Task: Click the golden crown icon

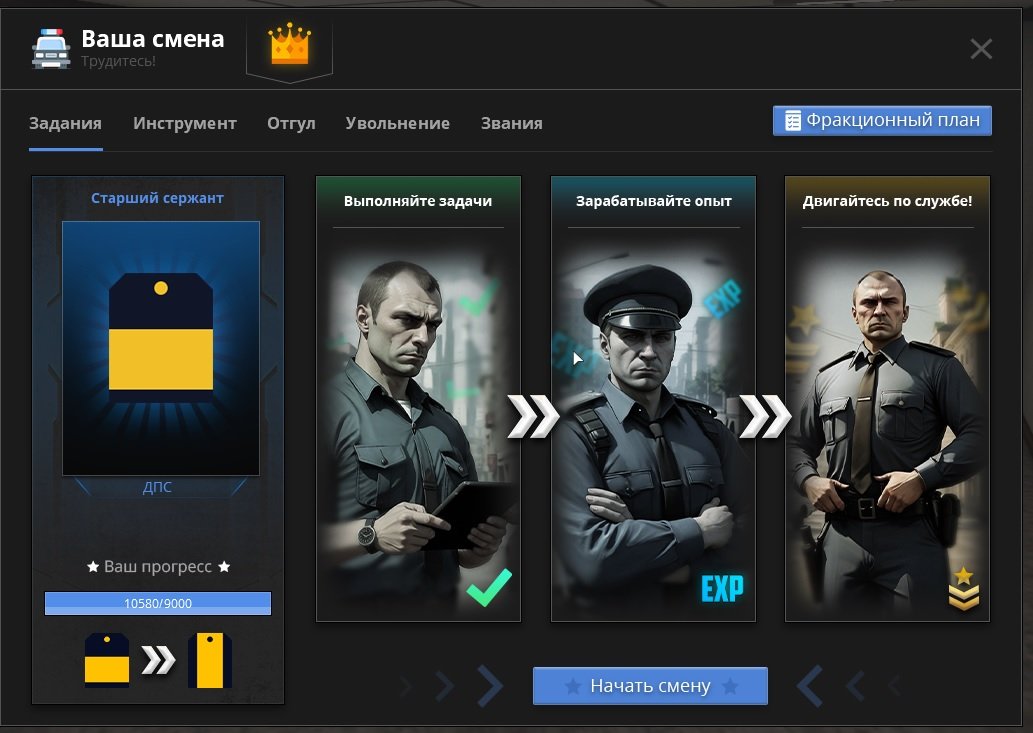Action: pyautogui.click(x=289, y=44)
